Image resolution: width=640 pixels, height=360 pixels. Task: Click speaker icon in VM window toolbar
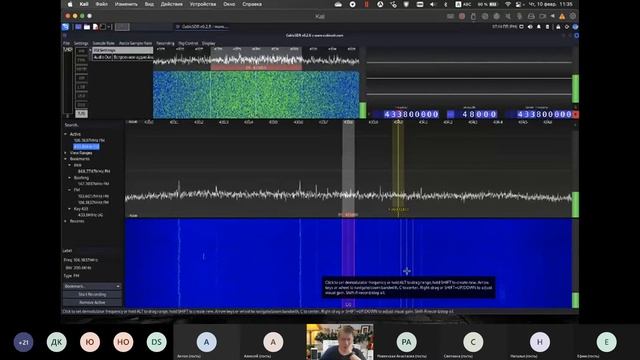pyautogui.click(x=508, y=16)
